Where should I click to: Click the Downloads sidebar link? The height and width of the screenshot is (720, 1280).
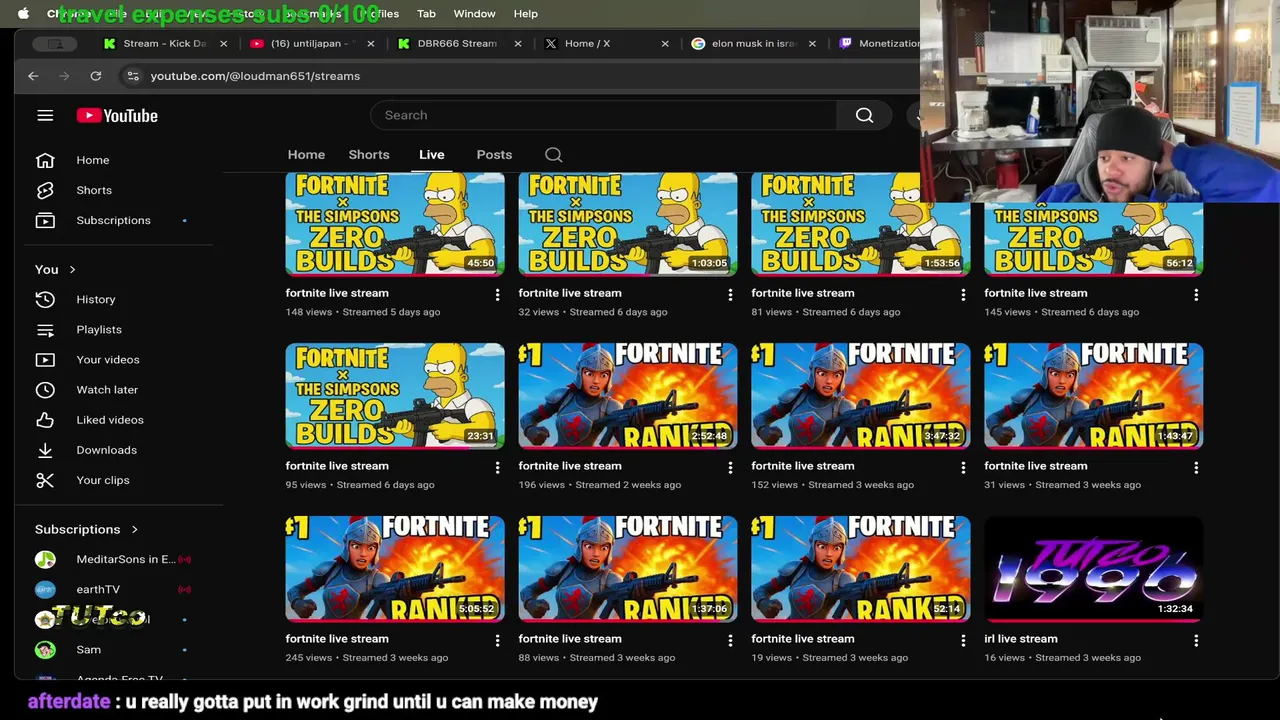(x=106, y=450)
